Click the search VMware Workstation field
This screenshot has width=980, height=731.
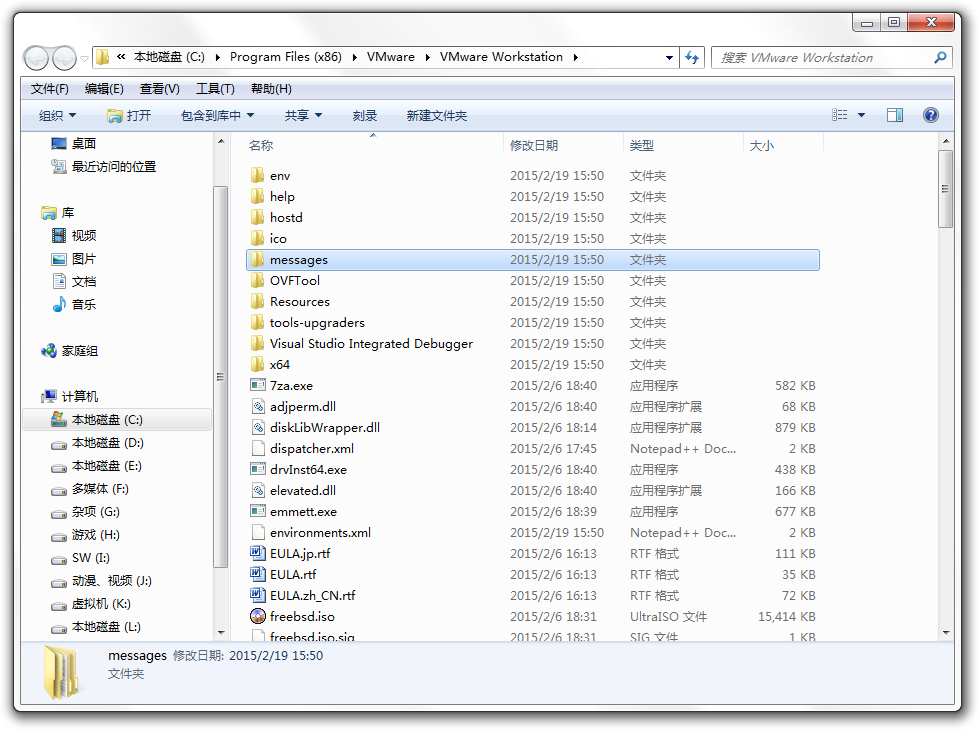click(x=822, y=58)
